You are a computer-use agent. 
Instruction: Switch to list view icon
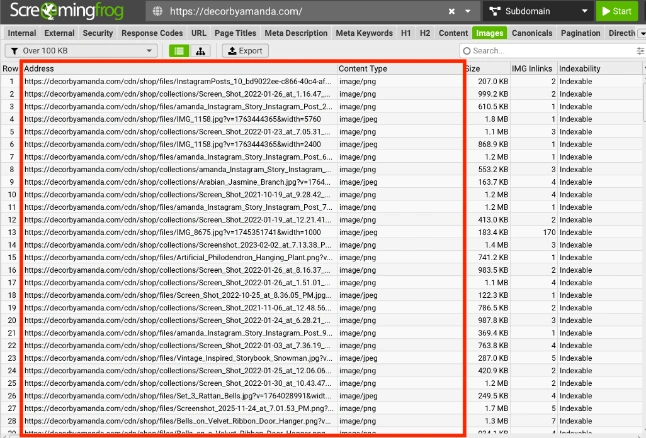click(179, 50)
